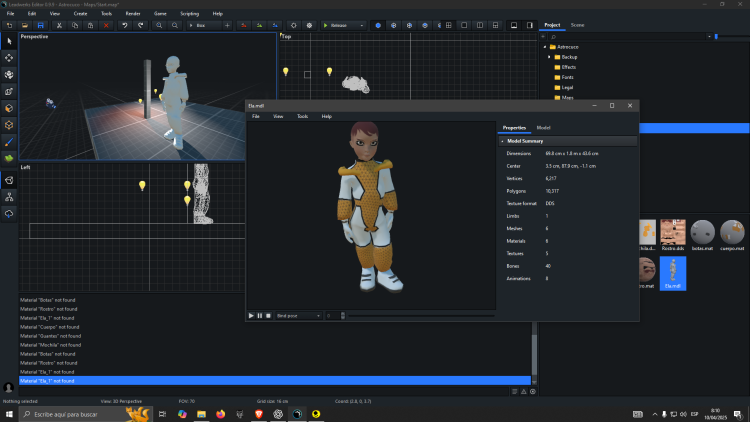
Task: Pause the model animation playback
Action: click(x=260, y=315)
